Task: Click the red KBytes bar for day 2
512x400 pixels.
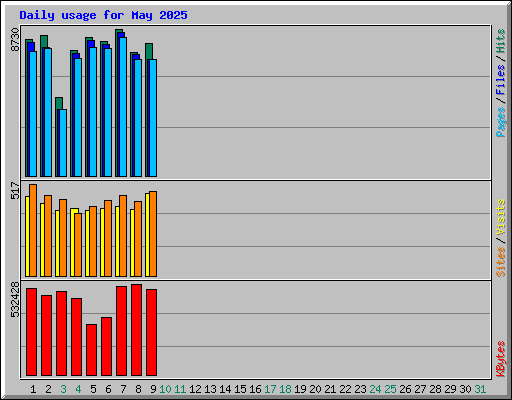Action: [46, 335]
